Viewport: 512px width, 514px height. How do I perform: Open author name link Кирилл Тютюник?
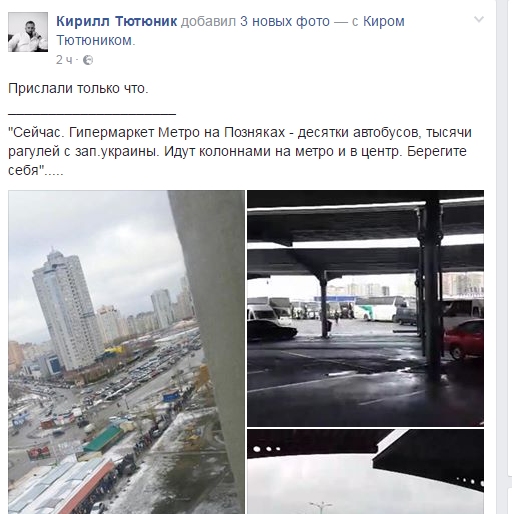[x=116, y=21]
